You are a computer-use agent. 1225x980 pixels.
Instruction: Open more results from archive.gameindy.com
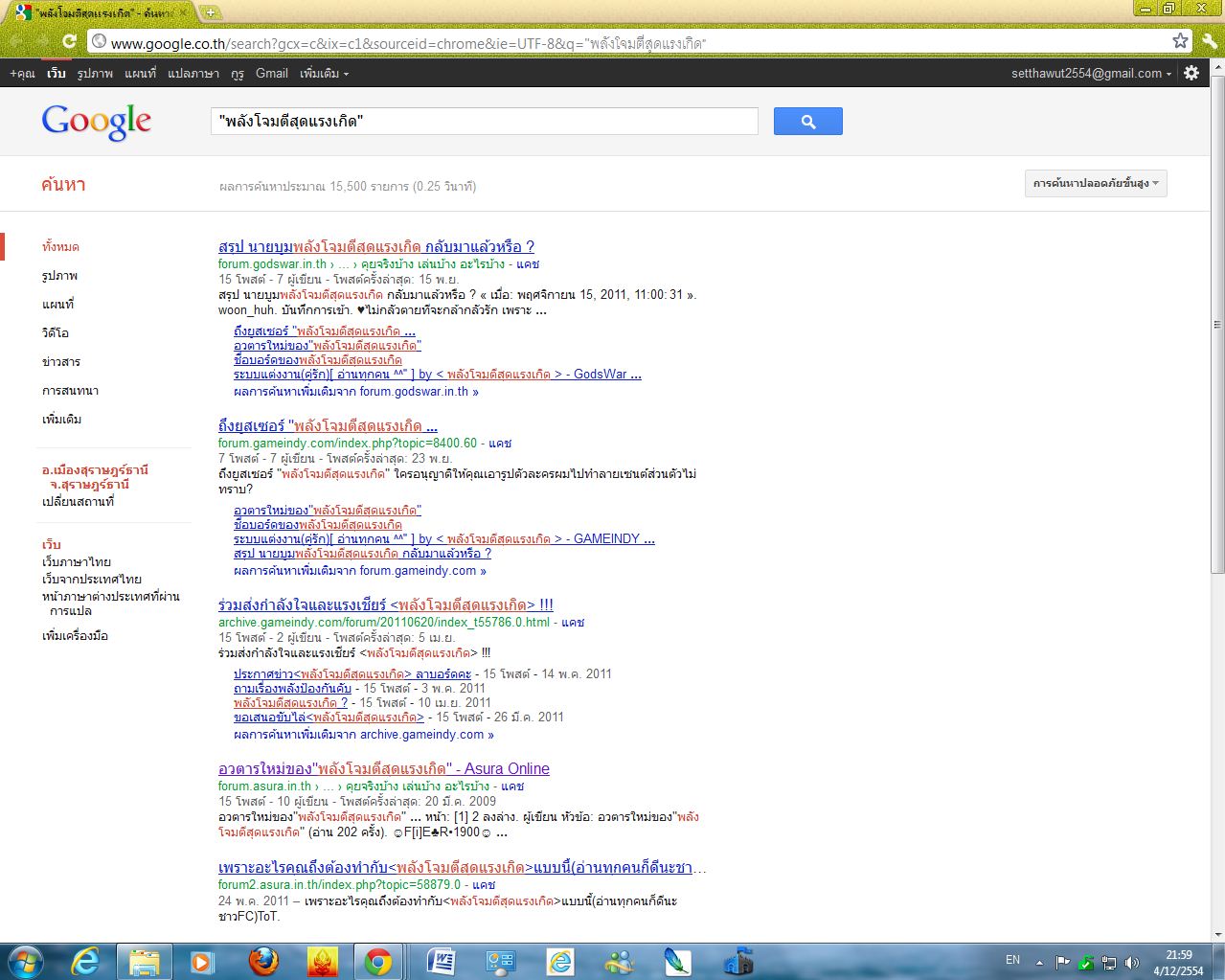[364, 735]
